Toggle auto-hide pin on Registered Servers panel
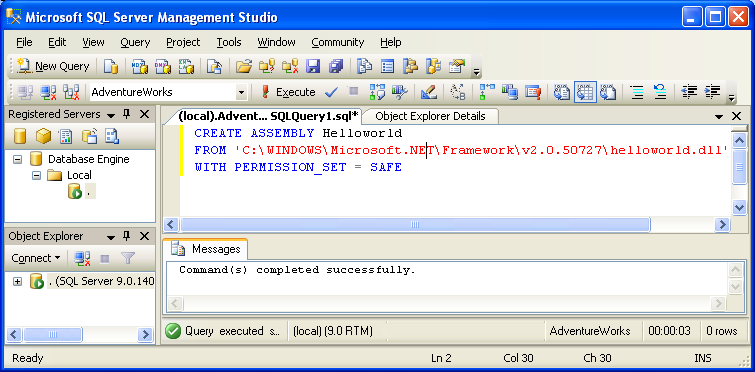Image resolution: width=755 pixels, height=372 pixels. pos(127,115)
